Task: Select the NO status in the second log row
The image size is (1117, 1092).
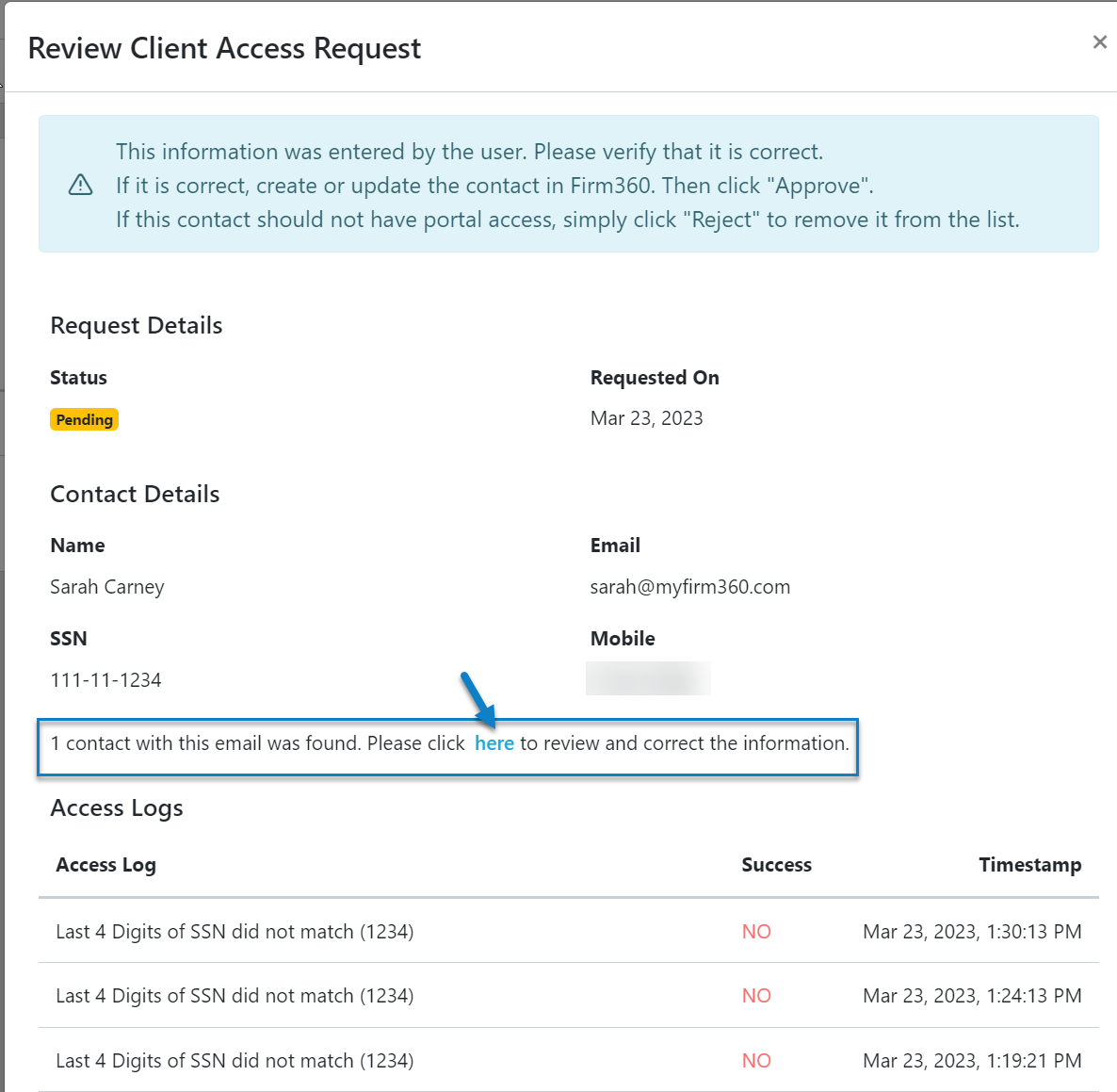Action: tap(756, 995)
